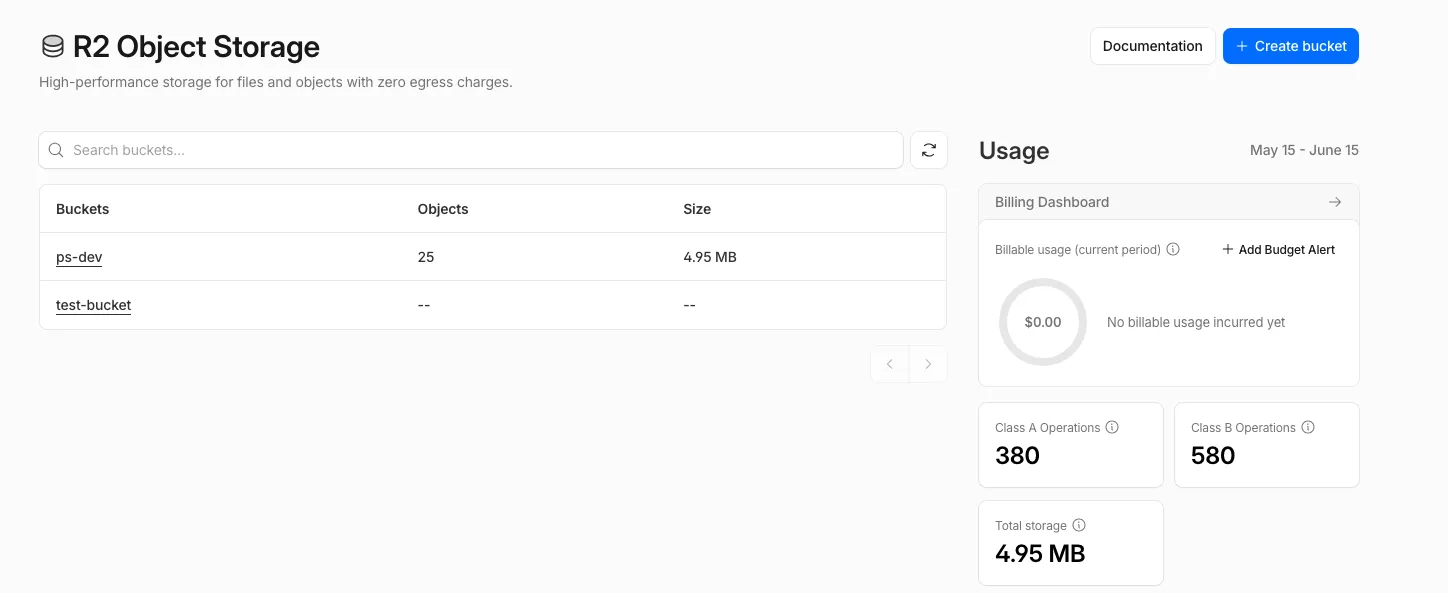This screenshot has height=593, width=1448.
Task: Click the Class B Operations value 580
Action: point(1213,455)
